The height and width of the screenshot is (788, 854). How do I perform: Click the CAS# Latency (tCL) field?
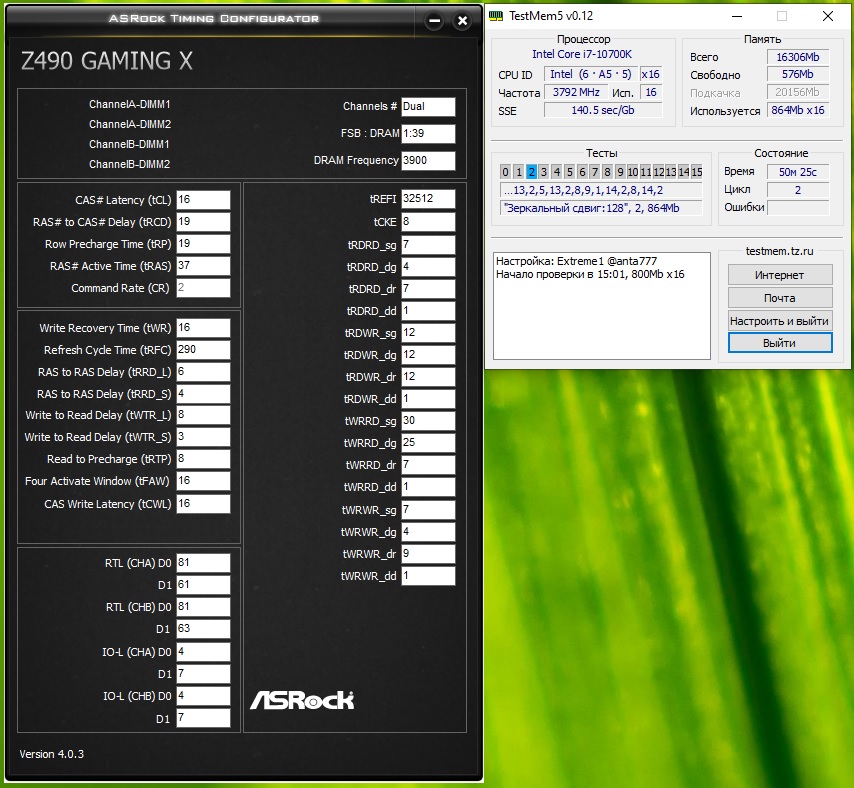pos(203,200)
